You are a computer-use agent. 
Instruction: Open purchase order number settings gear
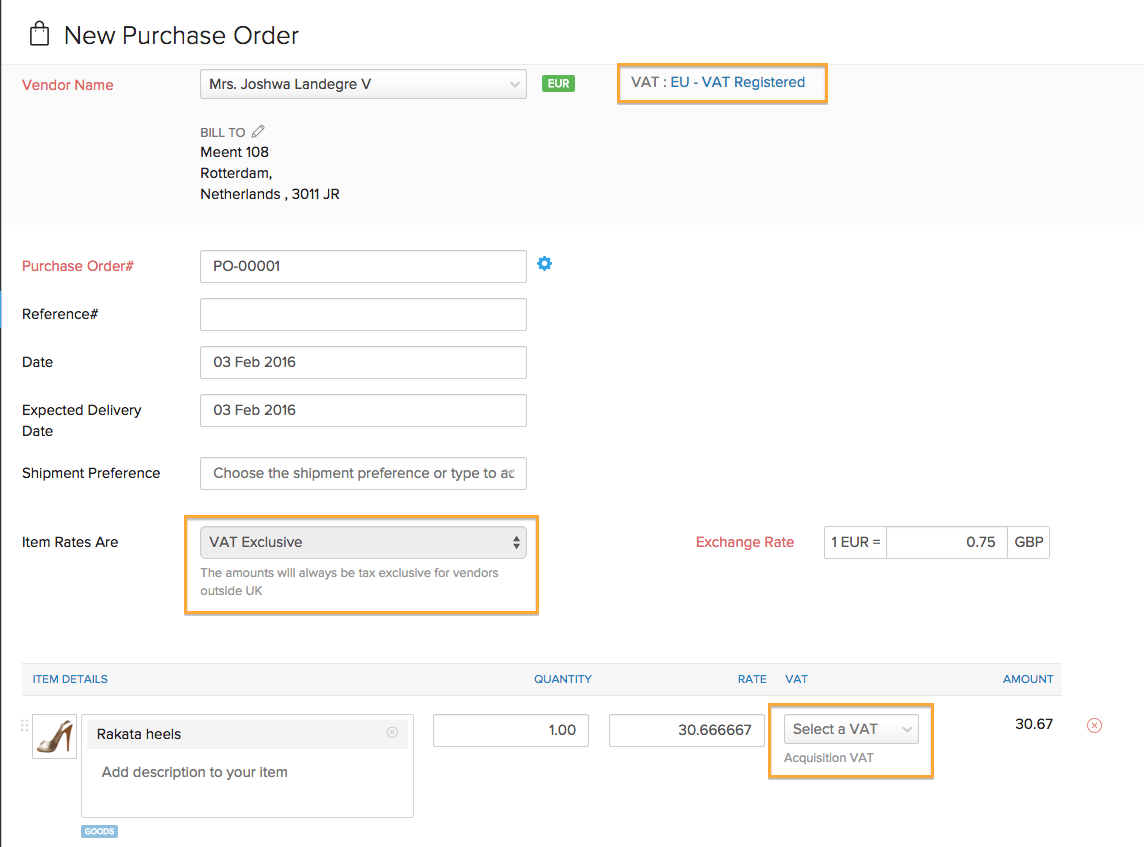click(x=544, y=264)
